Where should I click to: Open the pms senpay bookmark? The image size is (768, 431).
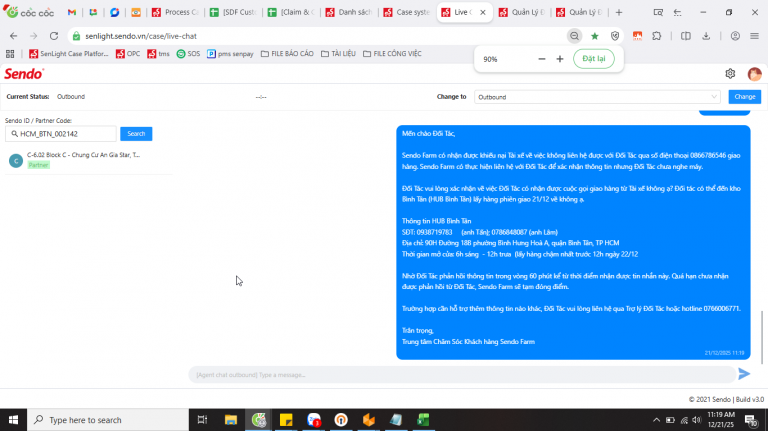[230, 54]
